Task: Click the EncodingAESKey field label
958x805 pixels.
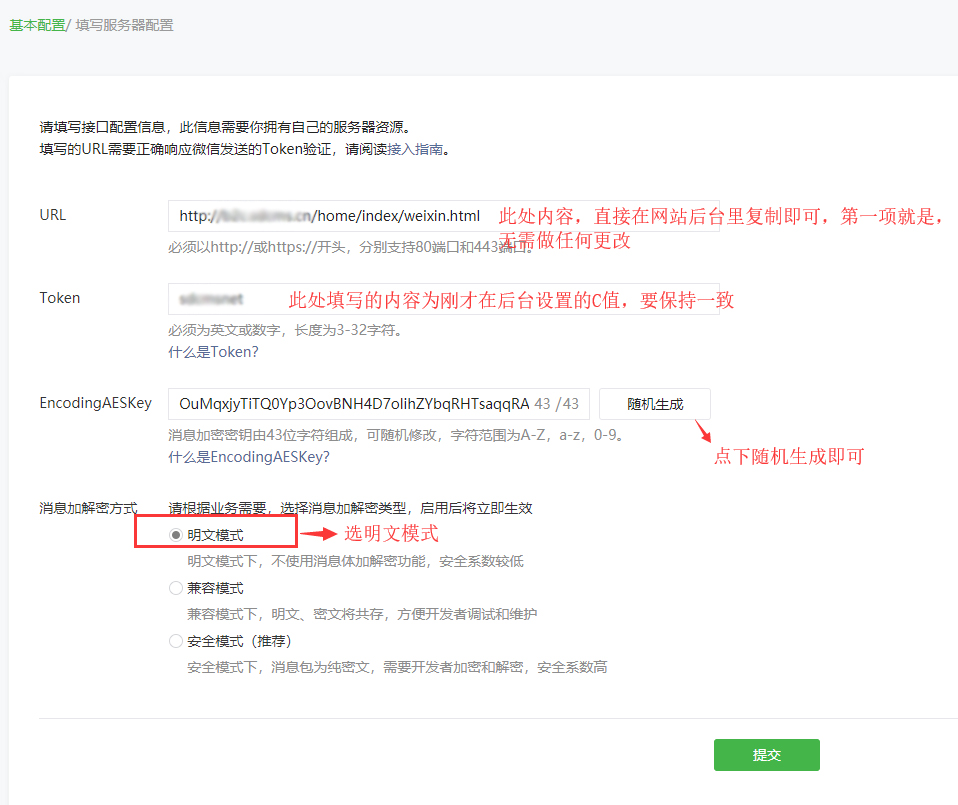Action: (x=95, y=403)
